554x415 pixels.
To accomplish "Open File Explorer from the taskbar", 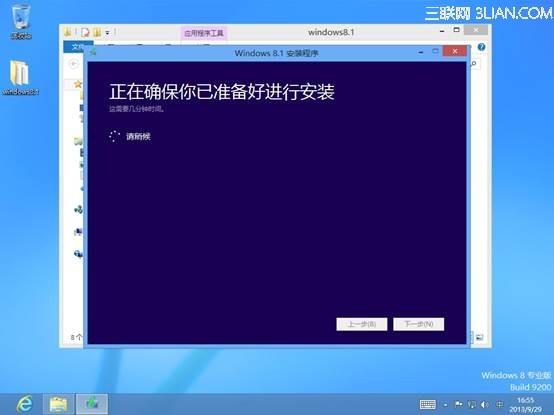I will point(58,404).
